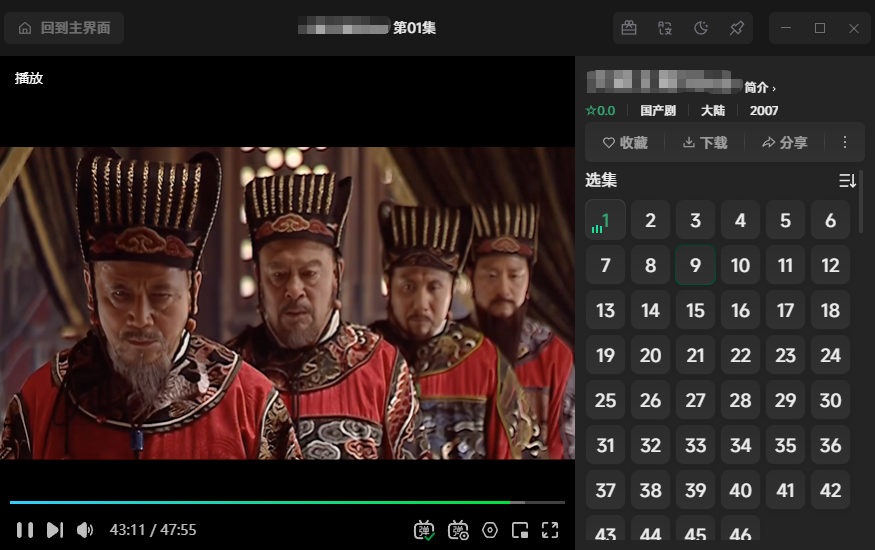Choose episode 15
Image resolution: width=875 pixels, height=550 pixels.
tap(695, 310)
